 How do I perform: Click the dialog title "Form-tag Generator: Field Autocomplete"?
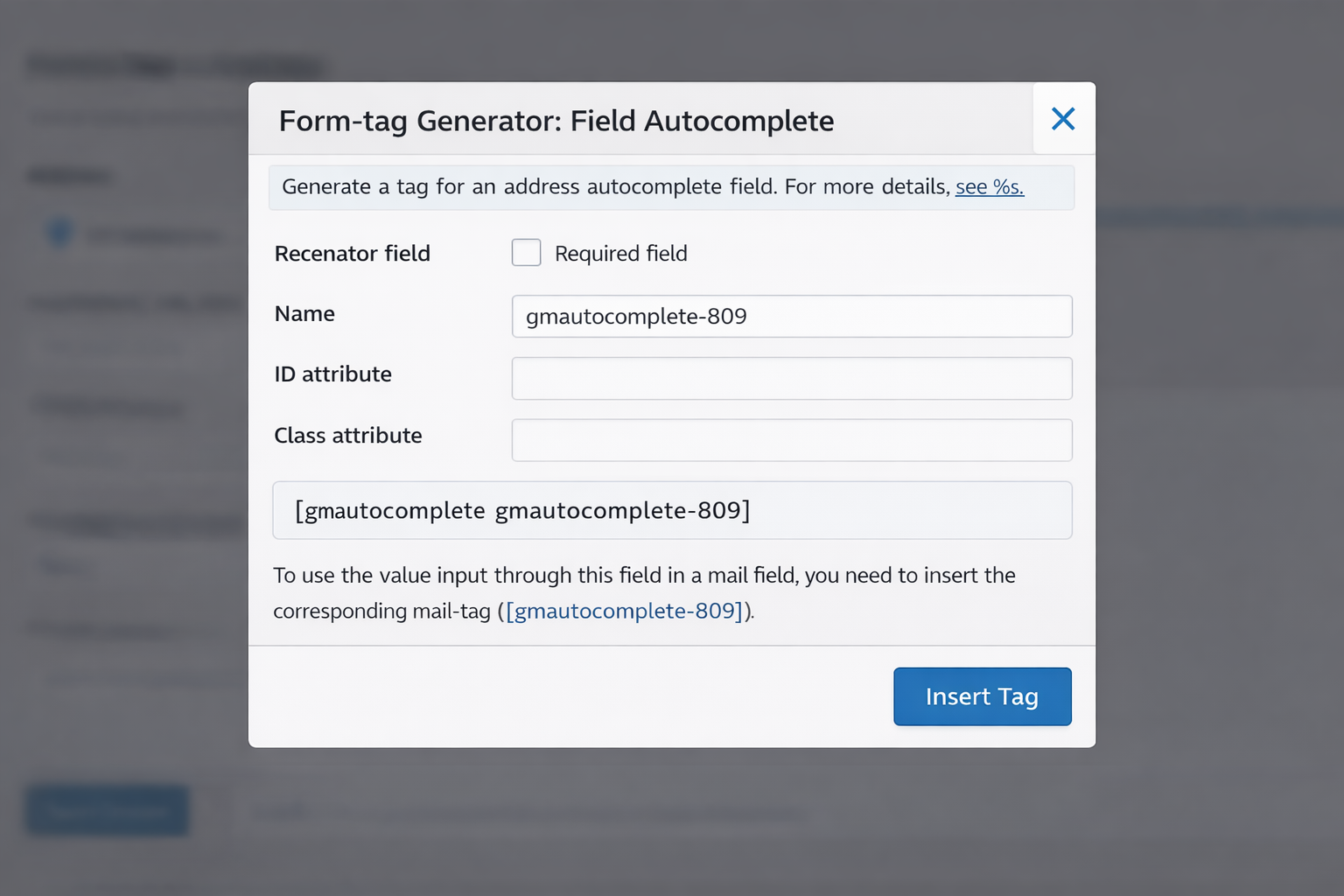tap(556, 121)
